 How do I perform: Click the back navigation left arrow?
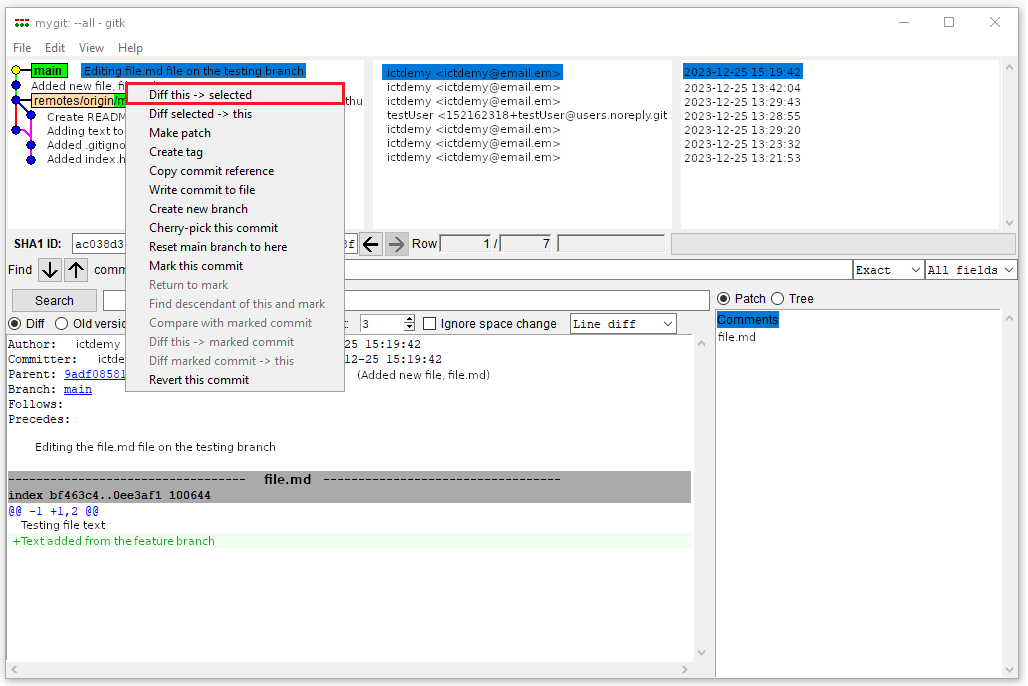(x=371, y=244)
